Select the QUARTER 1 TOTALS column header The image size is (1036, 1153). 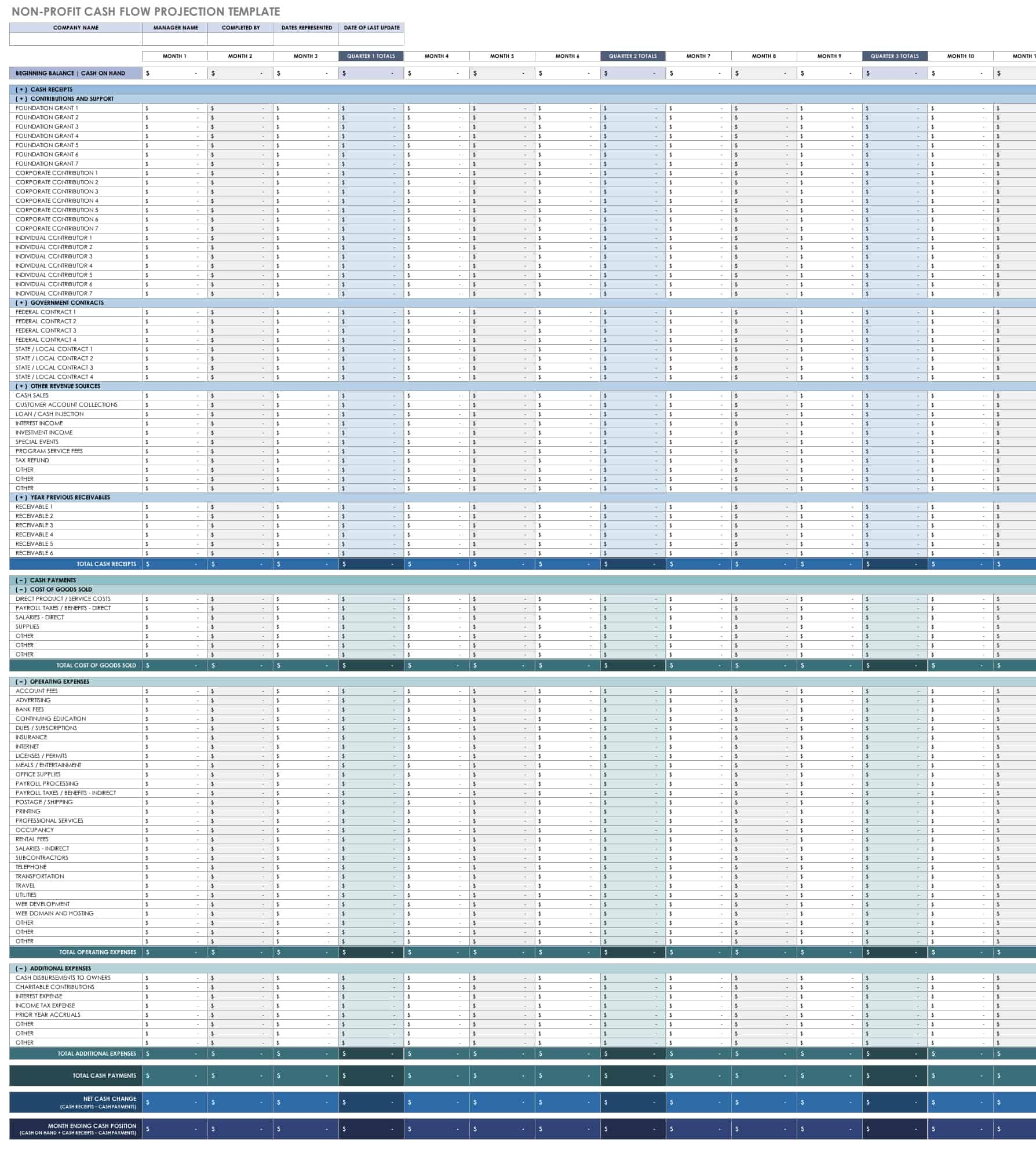coord(371,56)
